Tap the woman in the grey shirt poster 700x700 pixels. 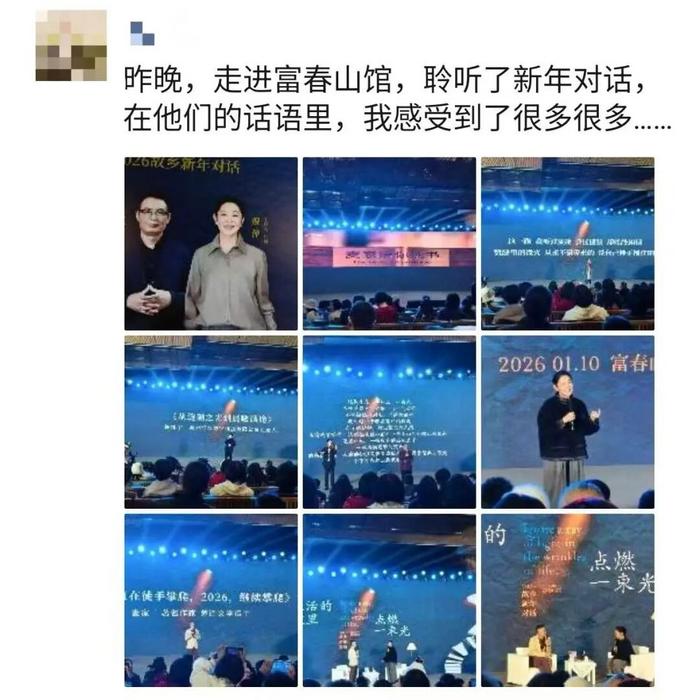pos(230,266)
